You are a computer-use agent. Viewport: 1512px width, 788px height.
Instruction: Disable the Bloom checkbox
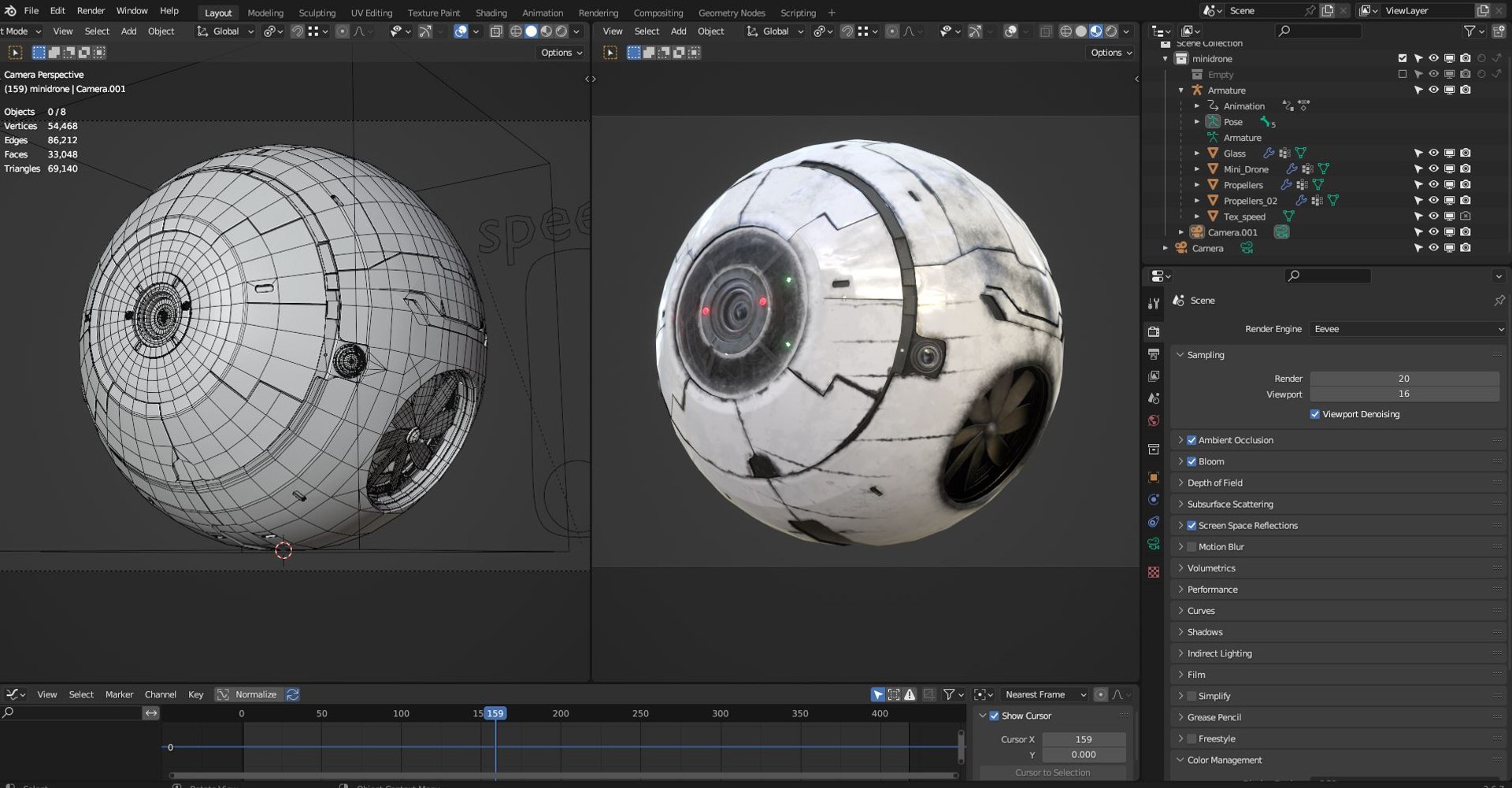[x=1191, y=461]
